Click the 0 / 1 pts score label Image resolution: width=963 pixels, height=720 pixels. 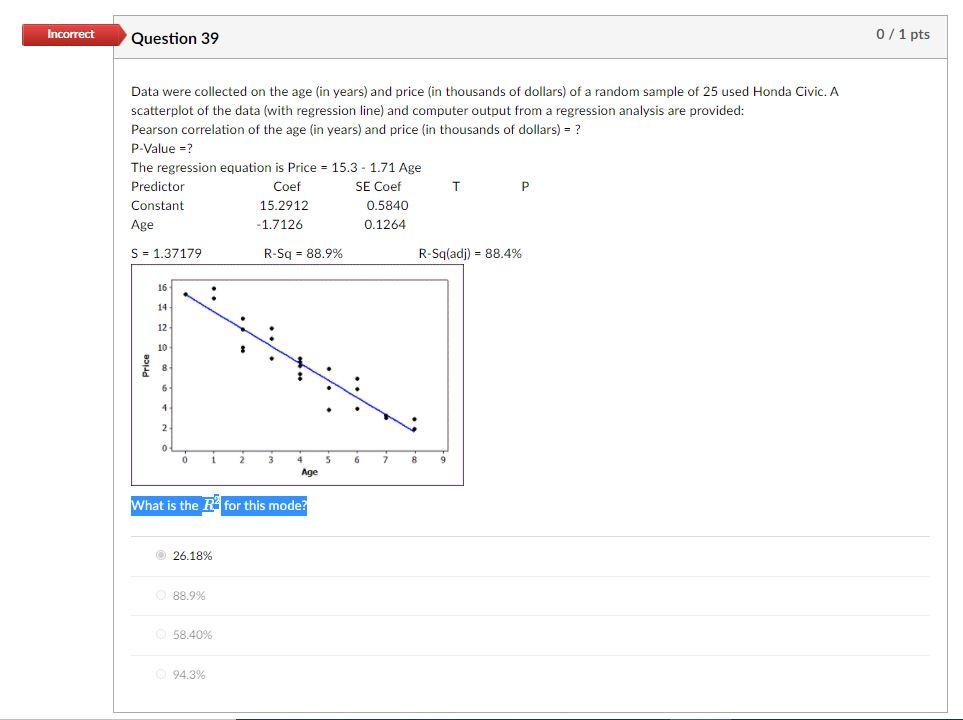902,33
